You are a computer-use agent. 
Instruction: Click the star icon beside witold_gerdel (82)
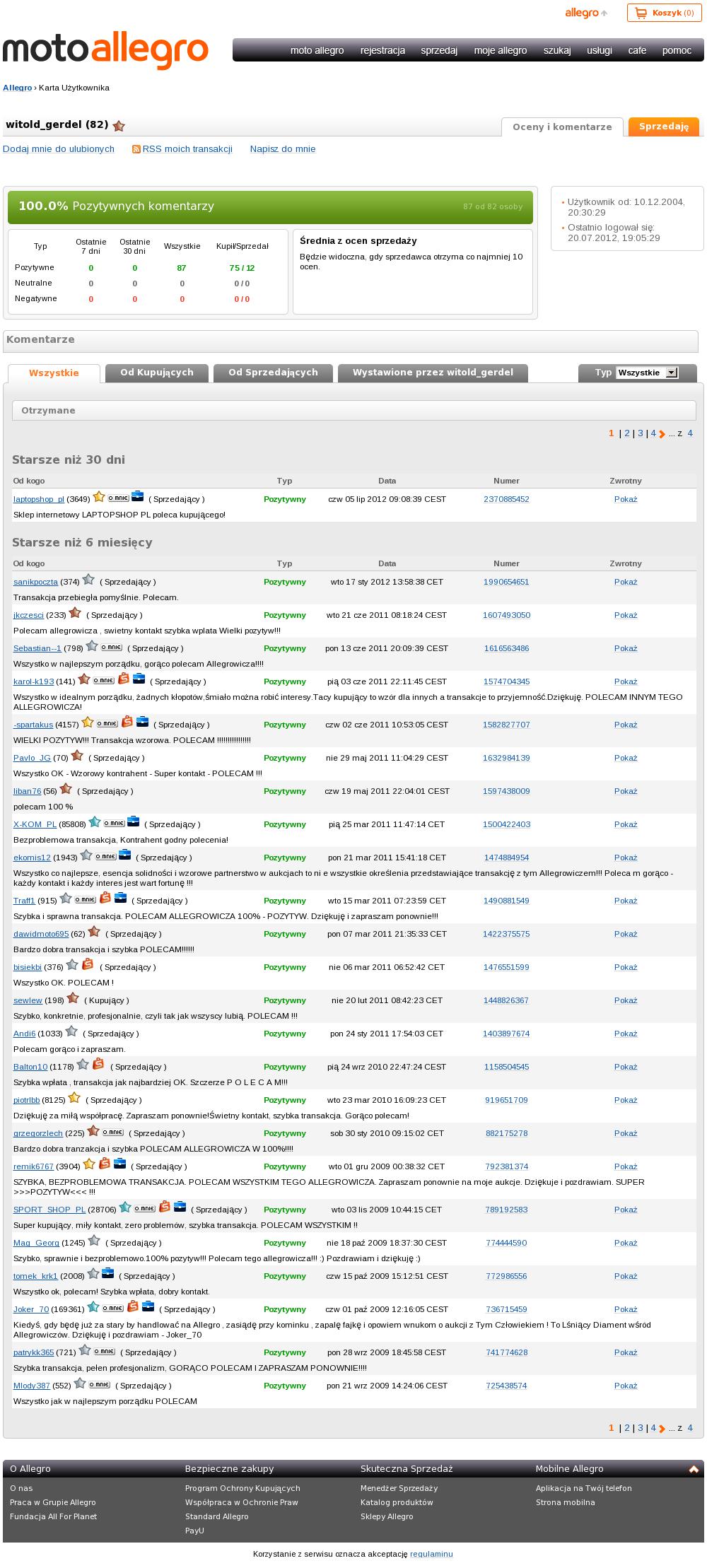119,126
